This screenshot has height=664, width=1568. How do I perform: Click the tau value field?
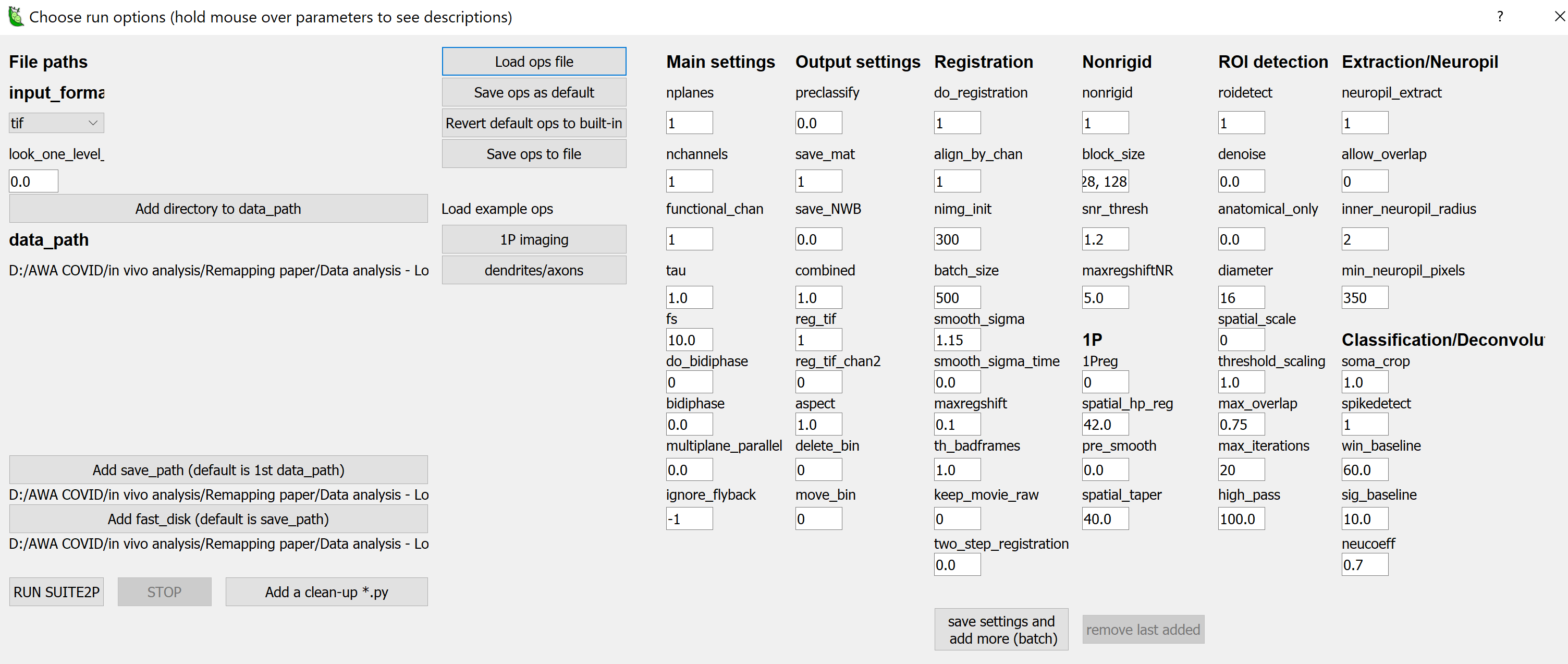pyautogui.click(x=689, y=297)
